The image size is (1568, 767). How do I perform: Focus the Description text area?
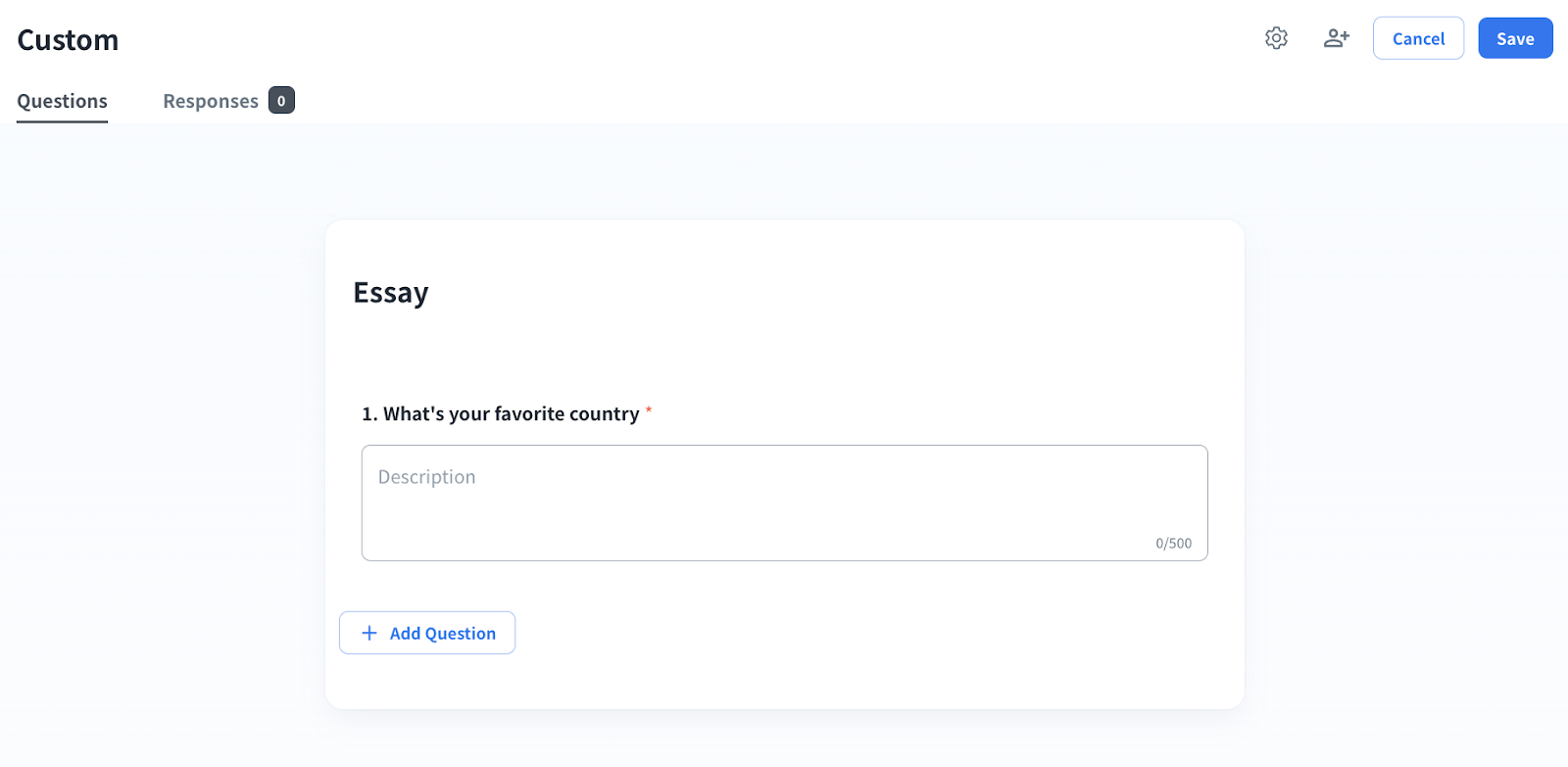[x=784, y=509]
